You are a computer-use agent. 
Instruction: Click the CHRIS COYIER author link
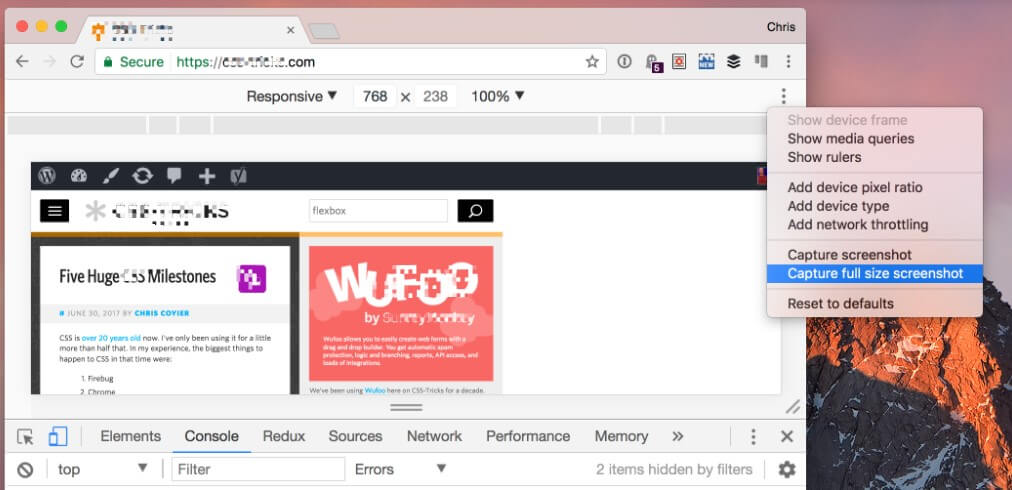point(162,313)
